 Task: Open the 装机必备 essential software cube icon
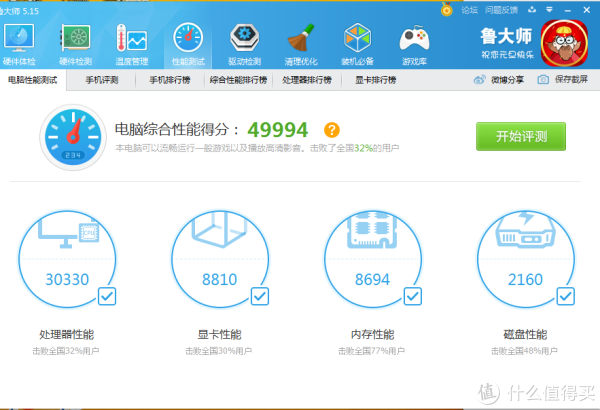click(357, 38)
